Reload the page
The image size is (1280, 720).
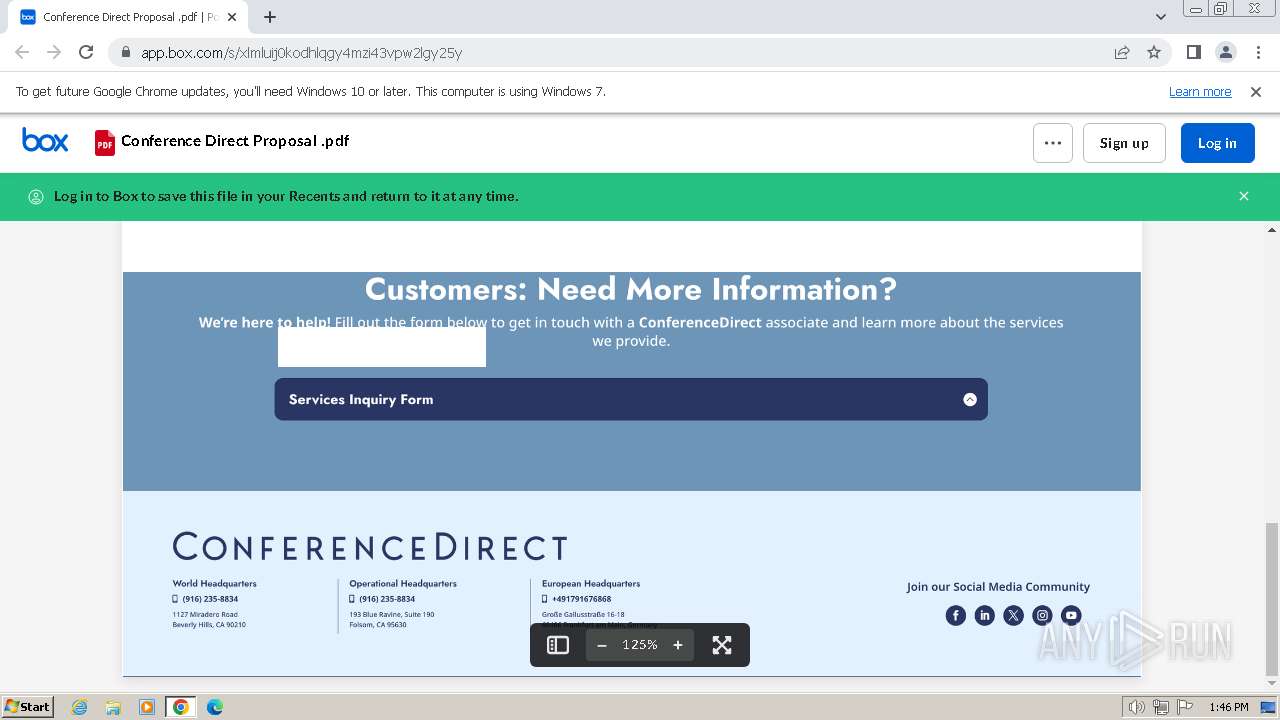pyautogui.click(x=86, y=52)
